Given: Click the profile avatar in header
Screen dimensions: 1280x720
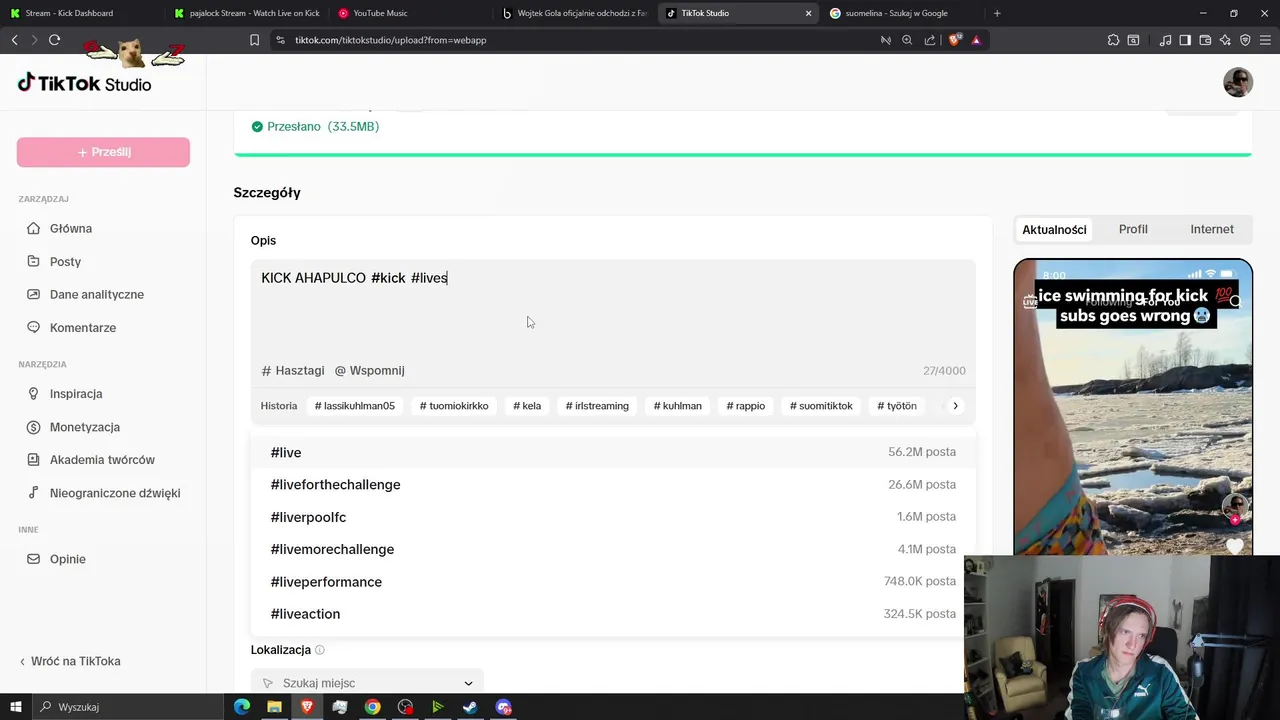Looking at the screenshot, I should 1238,82.
